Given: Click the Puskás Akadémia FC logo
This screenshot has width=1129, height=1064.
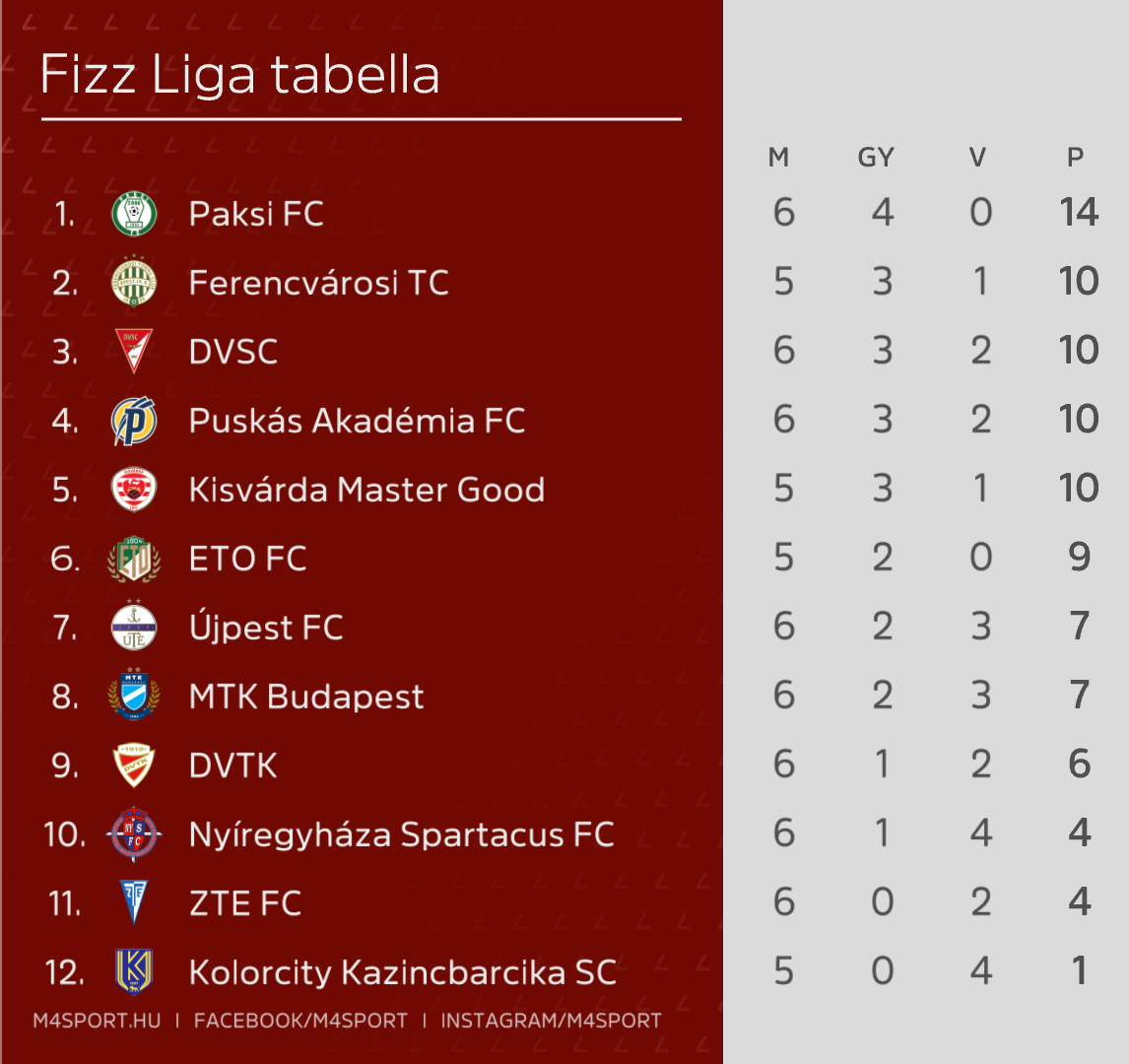Looking at the screenshot, I should click(x=134, y=421).
